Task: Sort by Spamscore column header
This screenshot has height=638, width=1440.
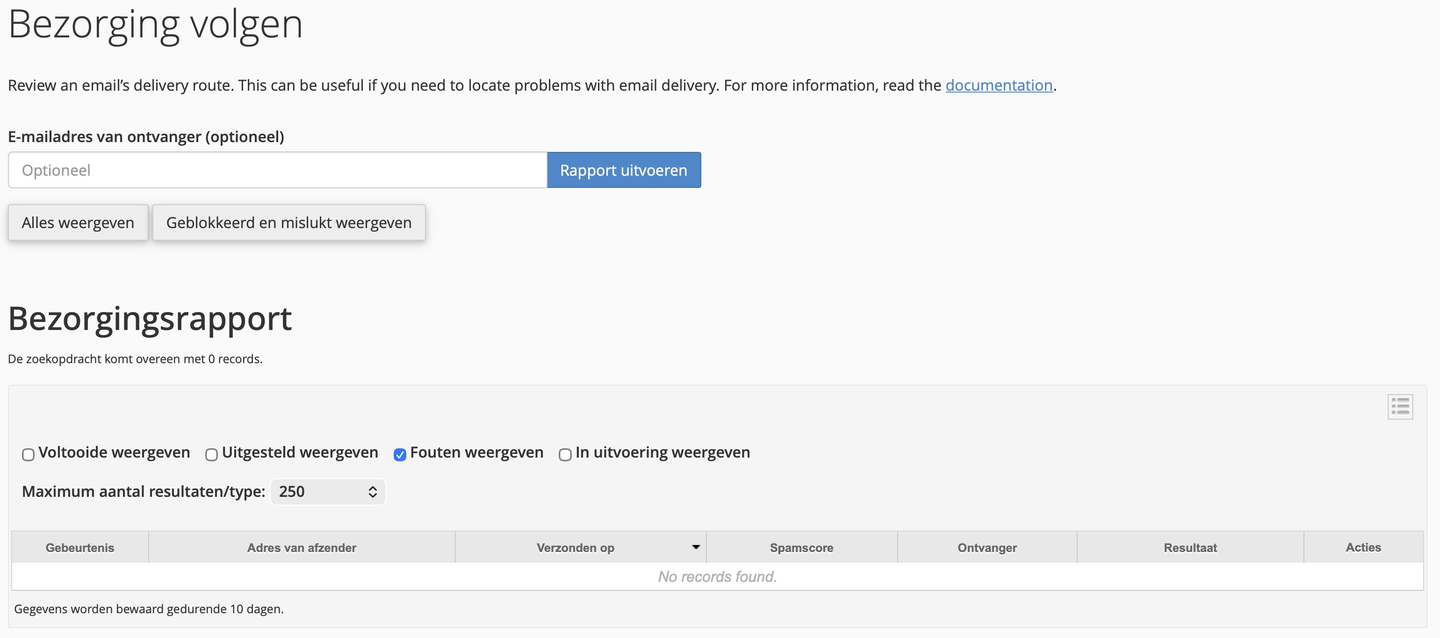Action: [802, 547]
